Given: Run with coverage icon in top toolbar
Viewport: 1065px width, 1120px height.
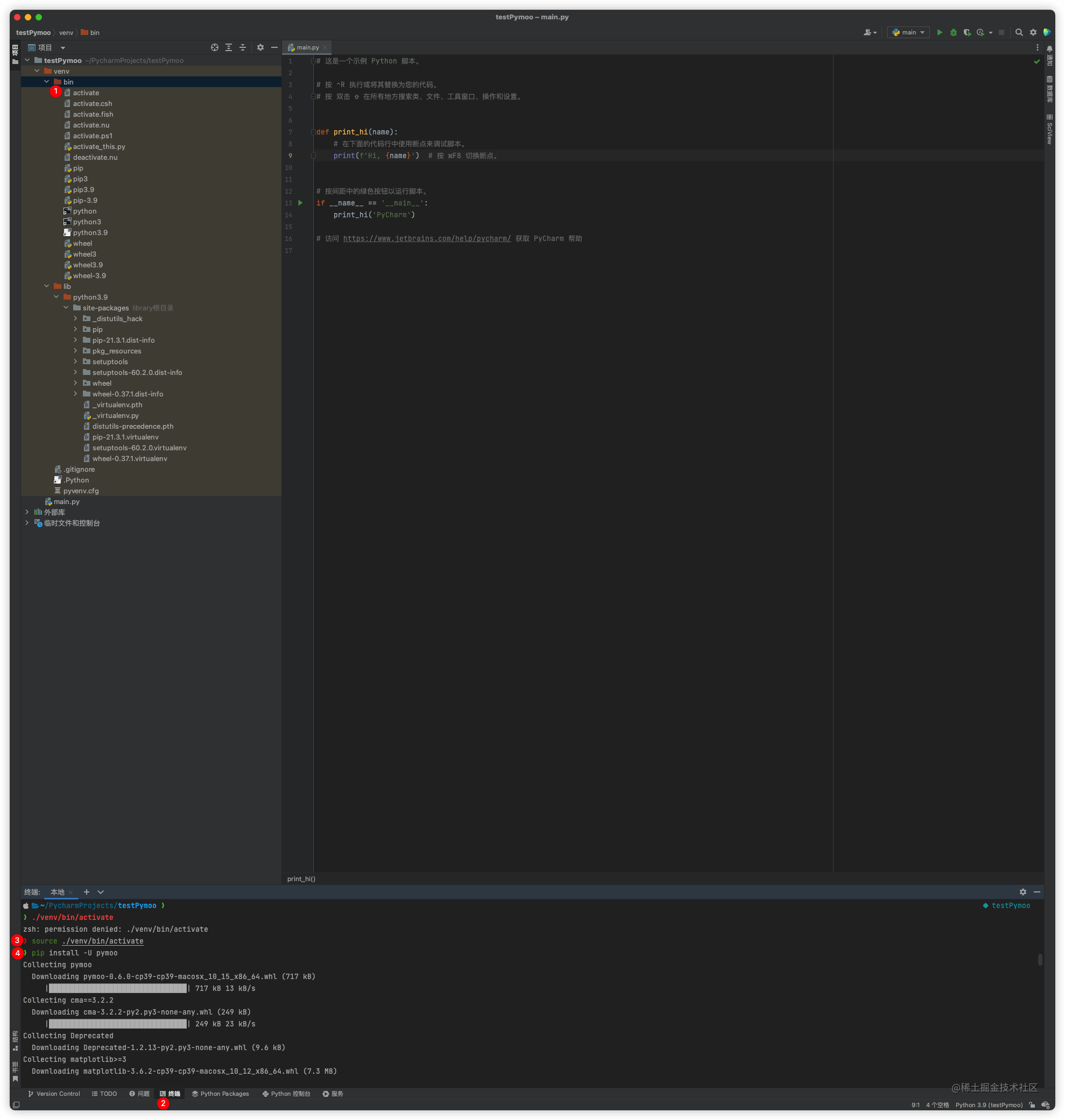Looking at the screenshot, I should [x=967, y=32].
